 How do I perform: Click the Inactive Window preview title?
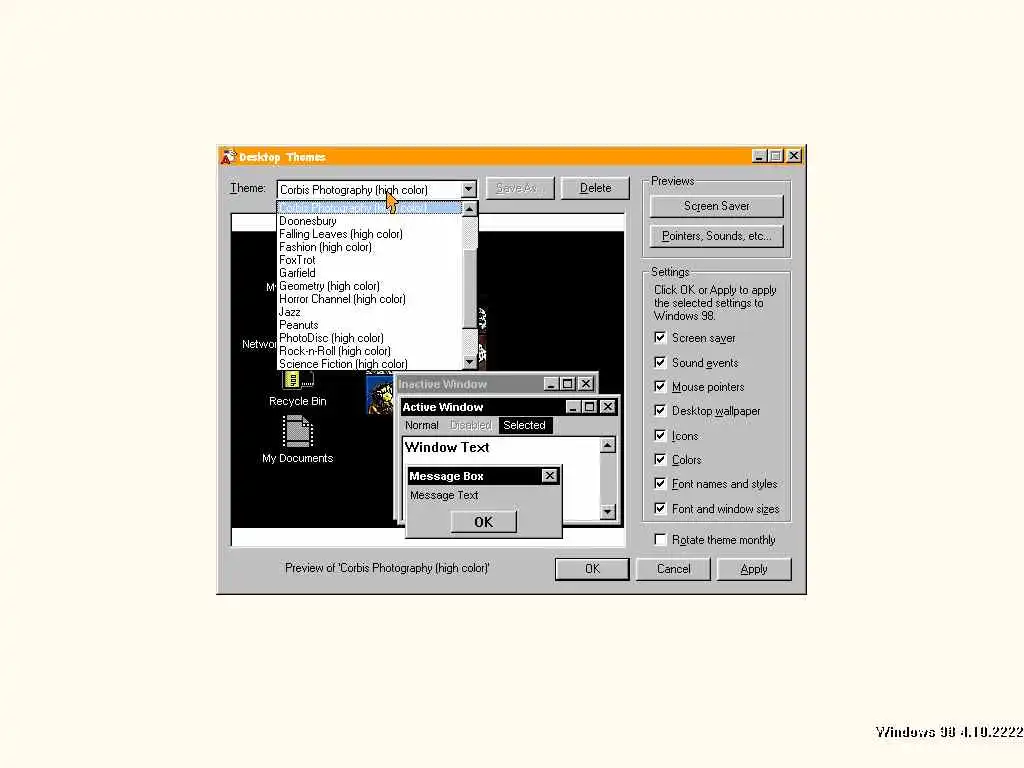pos(443,384)
